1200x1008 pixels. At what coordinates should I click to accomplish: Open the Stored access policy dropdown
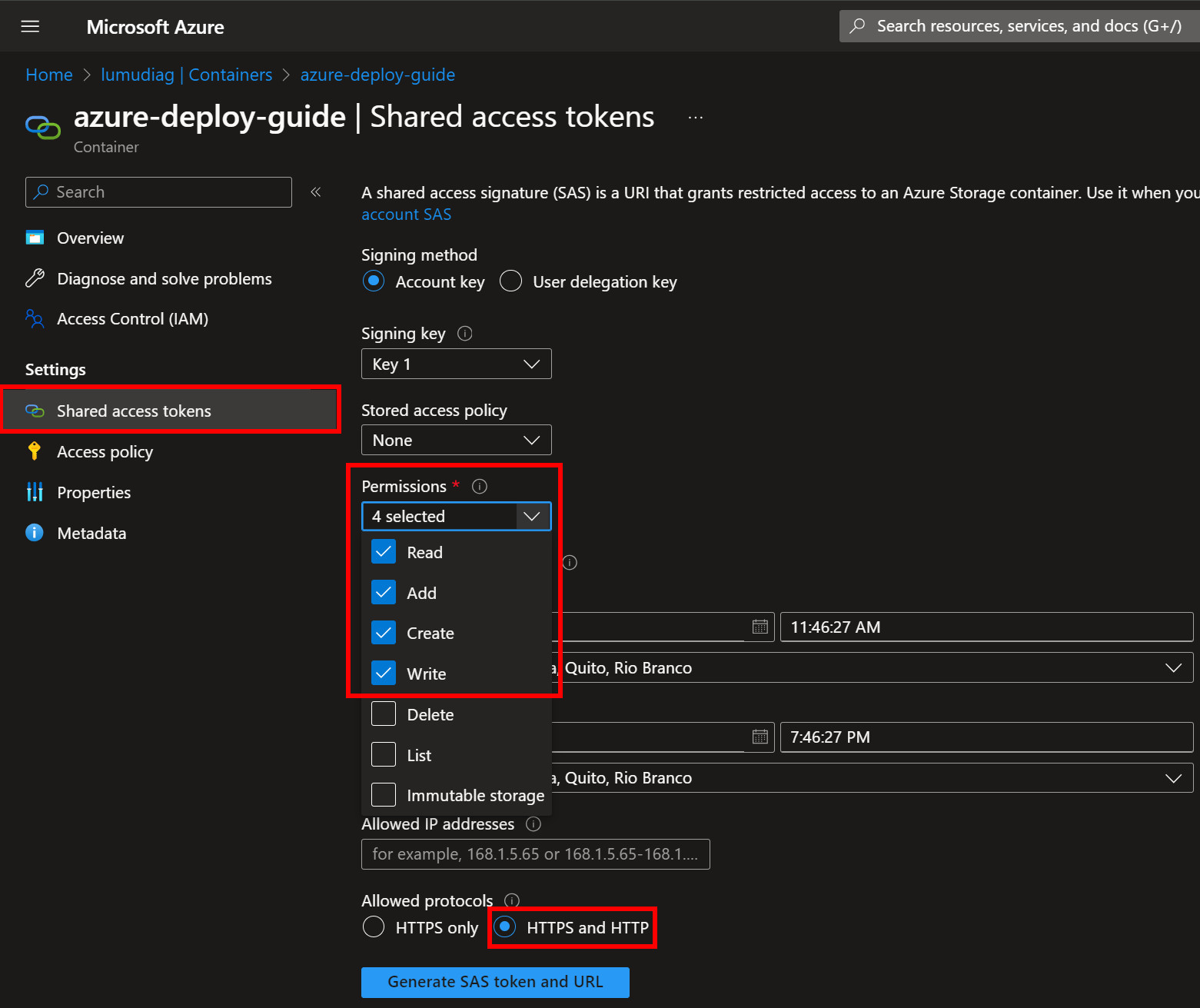[456, 440]
